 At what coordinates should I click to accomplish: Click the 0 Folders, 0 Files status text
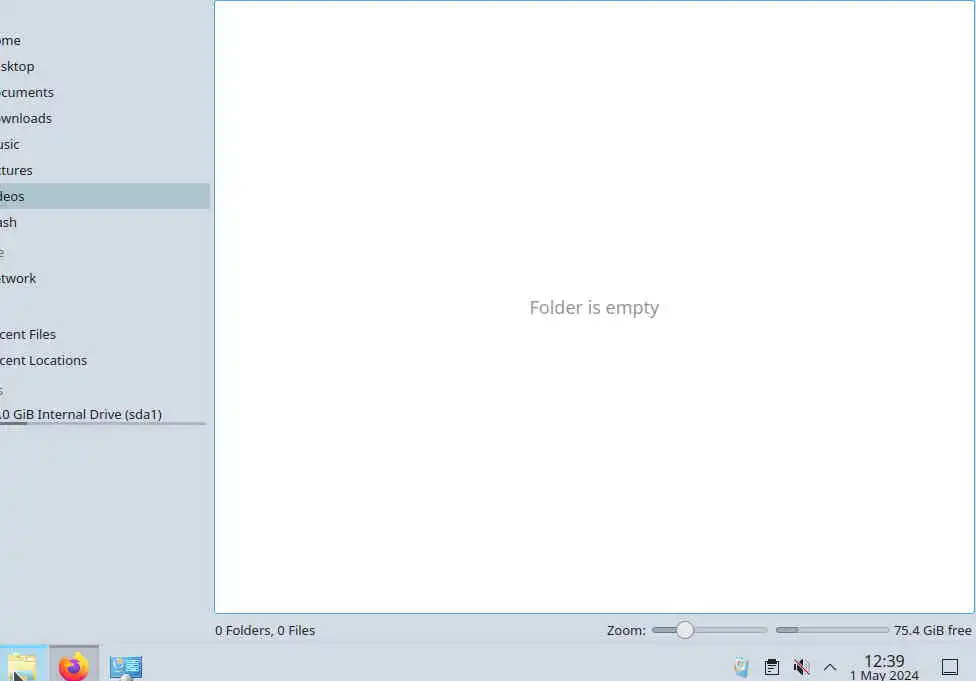coord(265,630)
